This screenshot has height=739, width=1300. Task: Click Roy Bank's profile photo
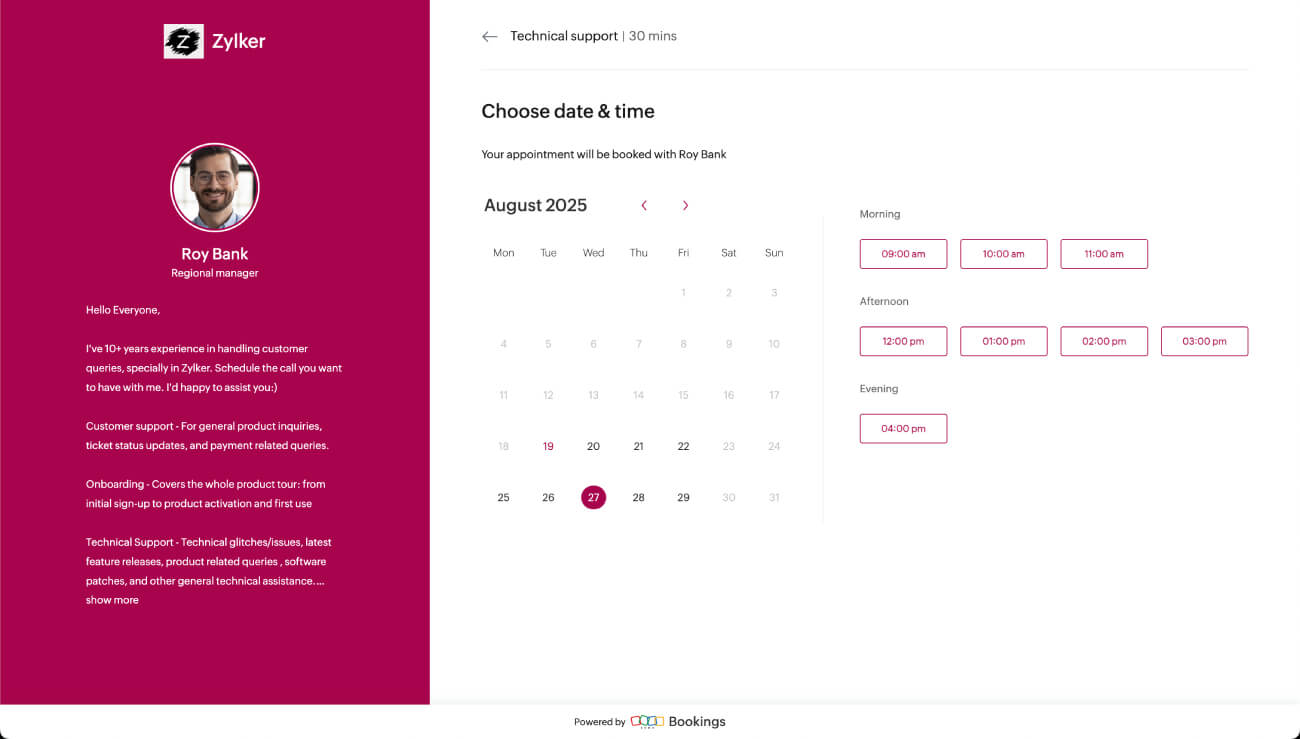(x=214, y=187)
